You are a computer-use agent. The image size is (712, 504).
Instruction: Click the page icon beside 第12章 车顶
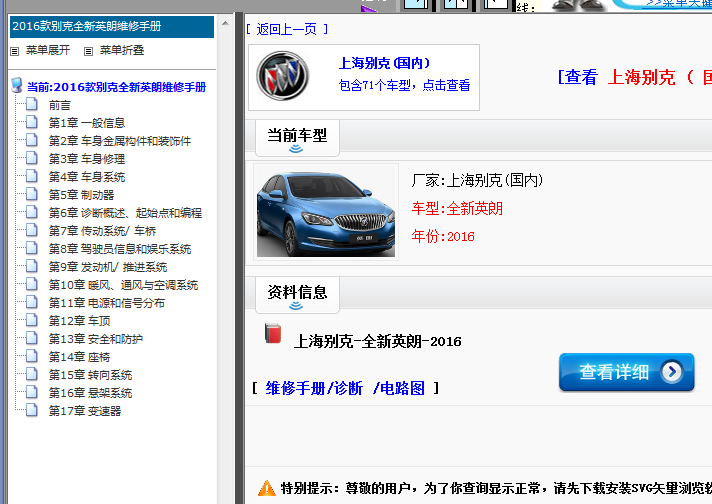[x=32, y=321]
